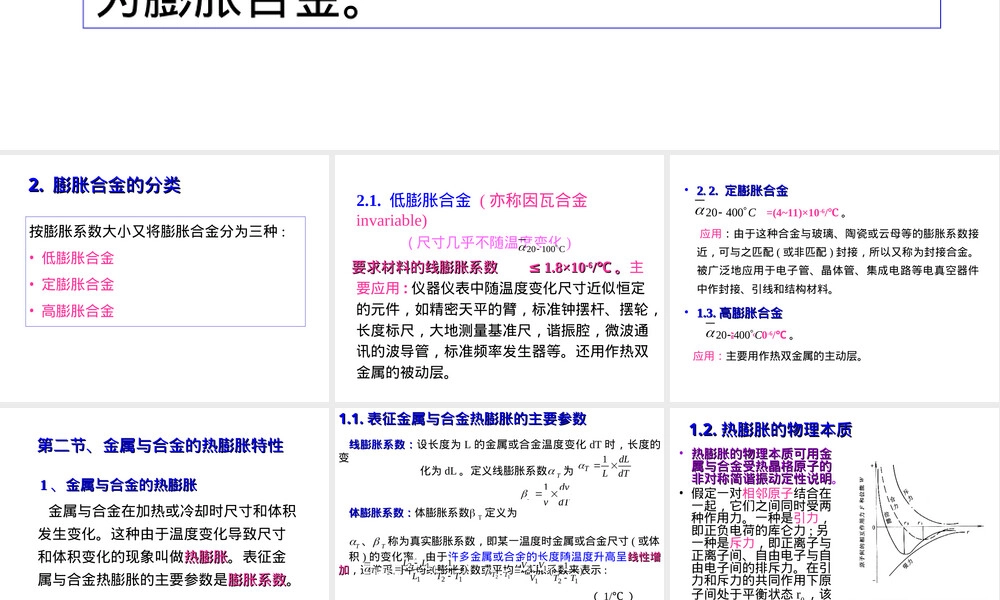This screenshot has width=1000, height=600.
Task: Click the large top slide ending 为膨胀合金。
Action: click(x=499, y=75)
